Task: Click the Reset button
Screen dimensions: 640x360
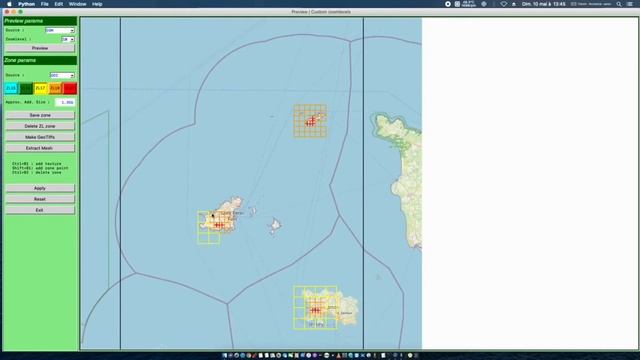Action: [x=40, y=199]
